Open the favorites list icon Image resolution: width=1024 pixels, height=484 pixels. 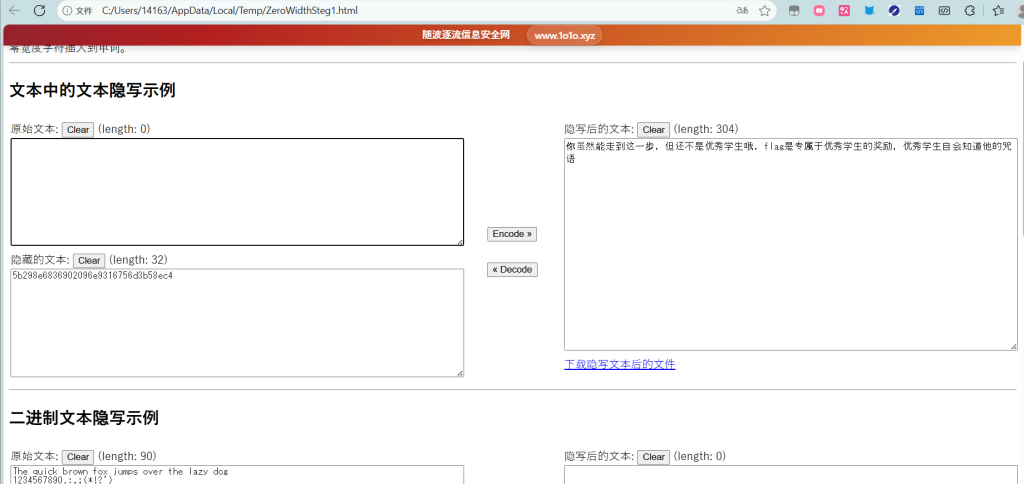[x=998, y=10]
